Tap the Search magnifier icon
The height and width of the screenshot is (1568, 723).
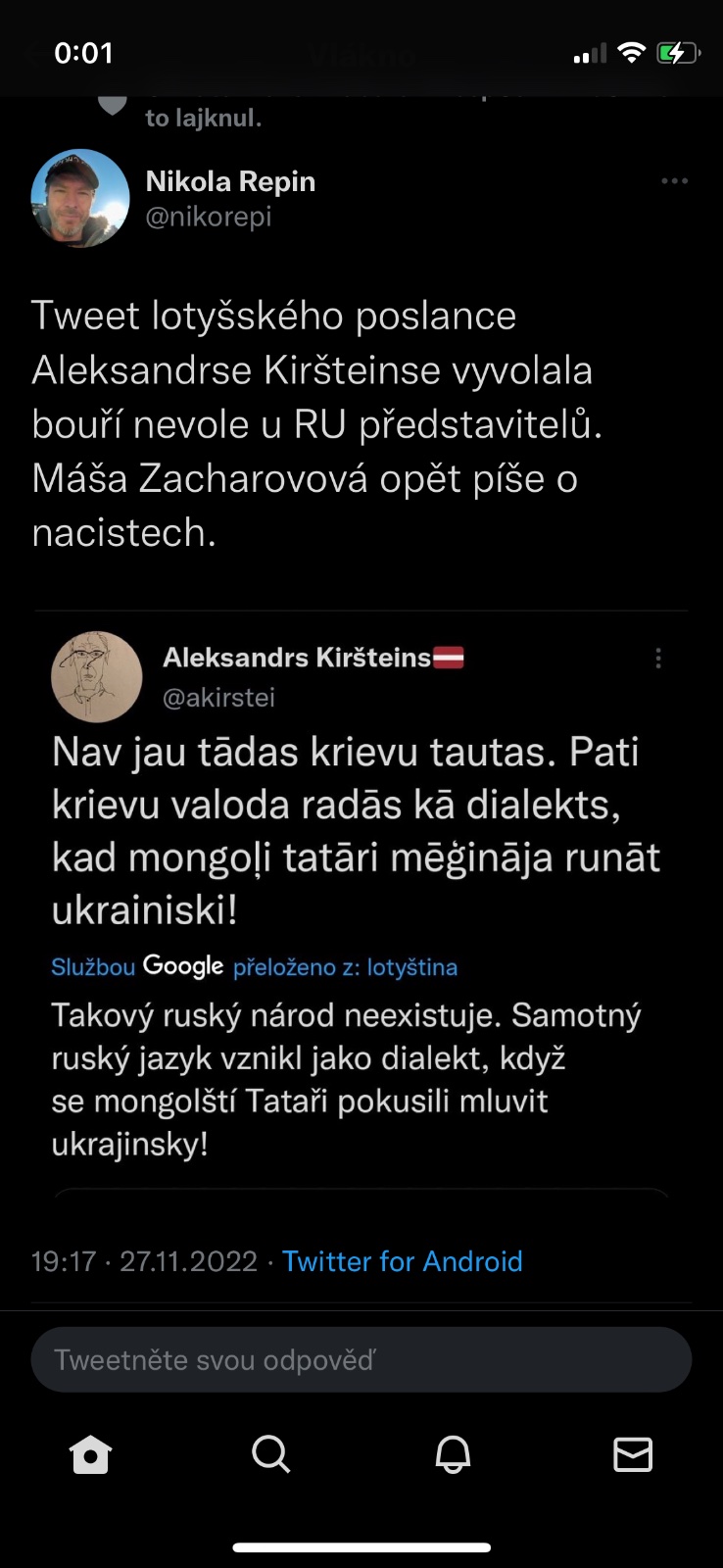[x=271, y=1455]
